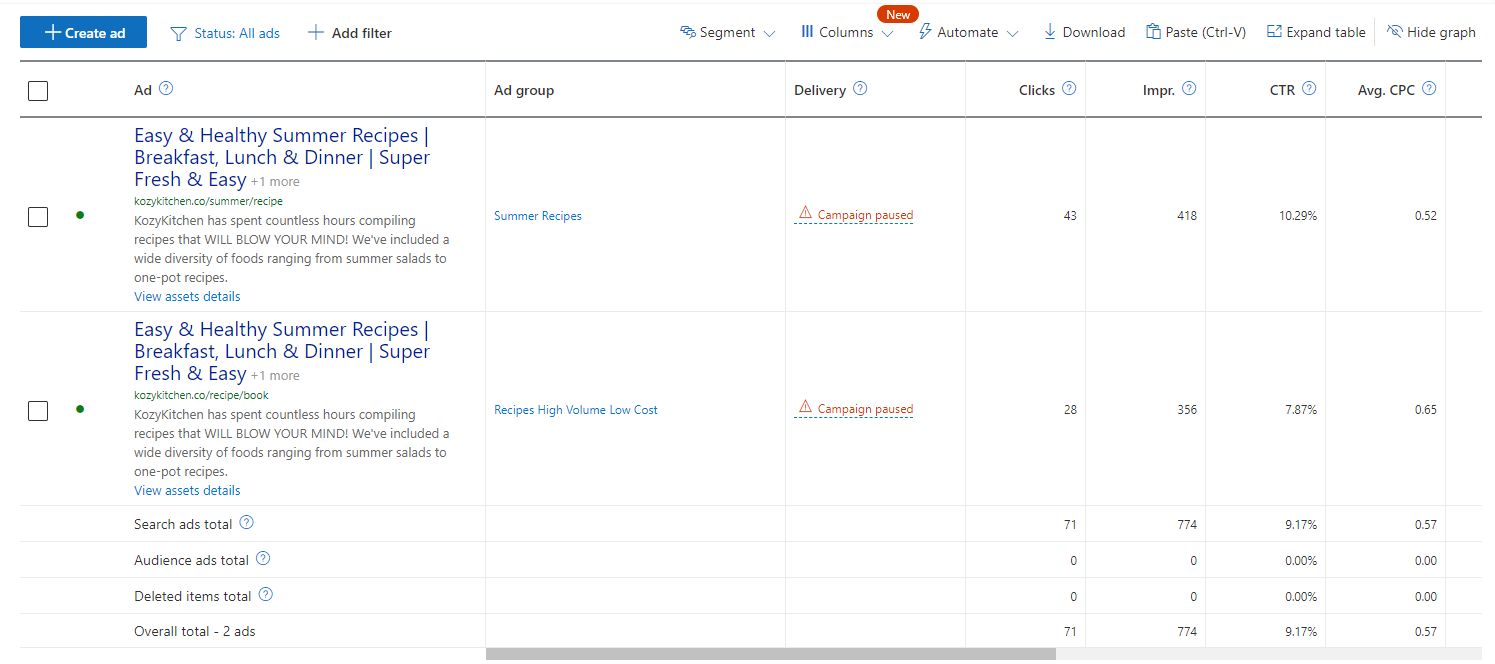This screenshot has width=1495, height=664.
Task: Toggle the select-all checkbox in table header
Action: tap(38, 91)
